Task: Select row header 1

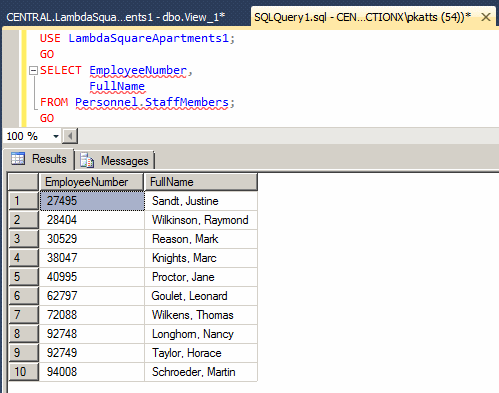Action: (x=23, y=201)
